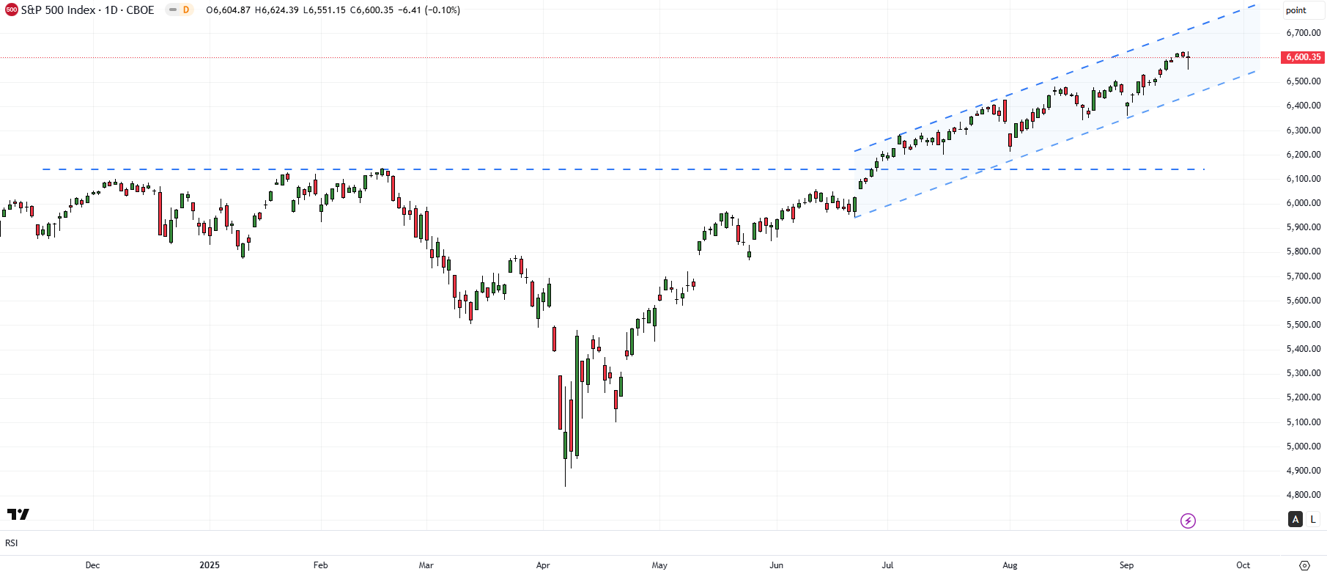The height and width of the screenshot is (575, 1327).
Task: Click the 5,000.00 level on price axis
Action: [1302, 446]
